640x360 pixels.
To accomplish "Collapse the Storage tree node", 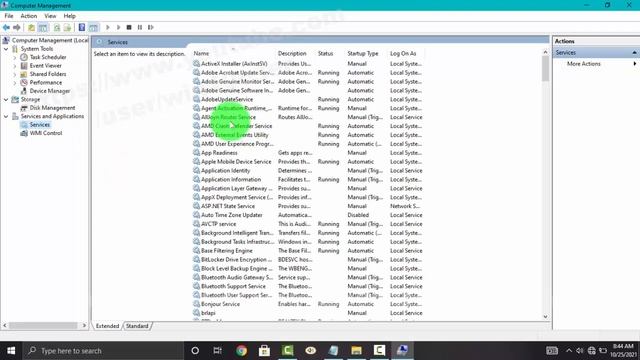I will click(6, 99).
